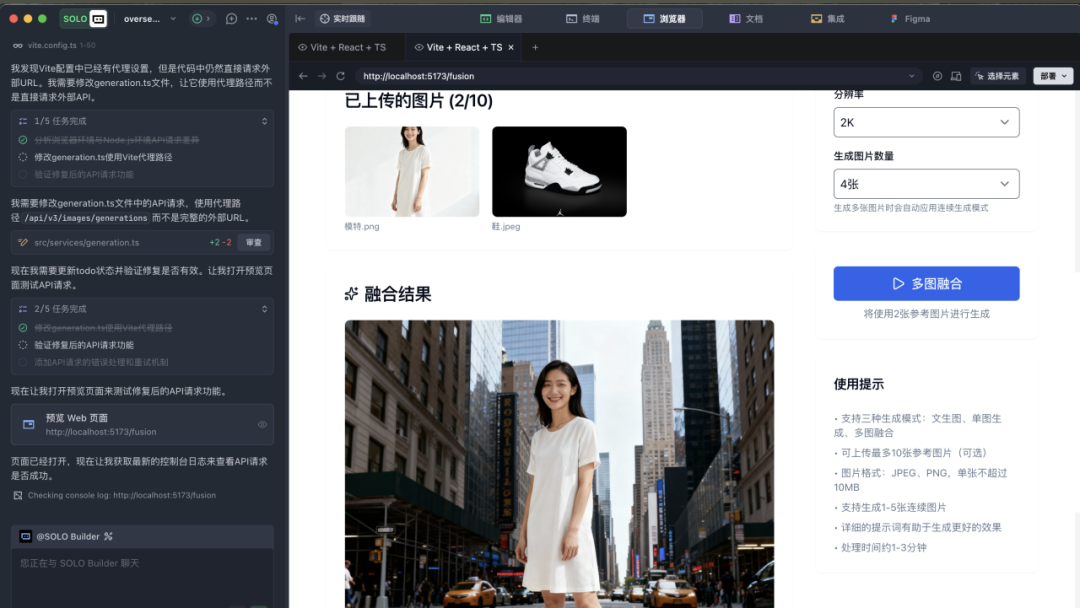Open the 2K resolution dropdown
This screenshot has width=1080, height=608.
point(926,122)
